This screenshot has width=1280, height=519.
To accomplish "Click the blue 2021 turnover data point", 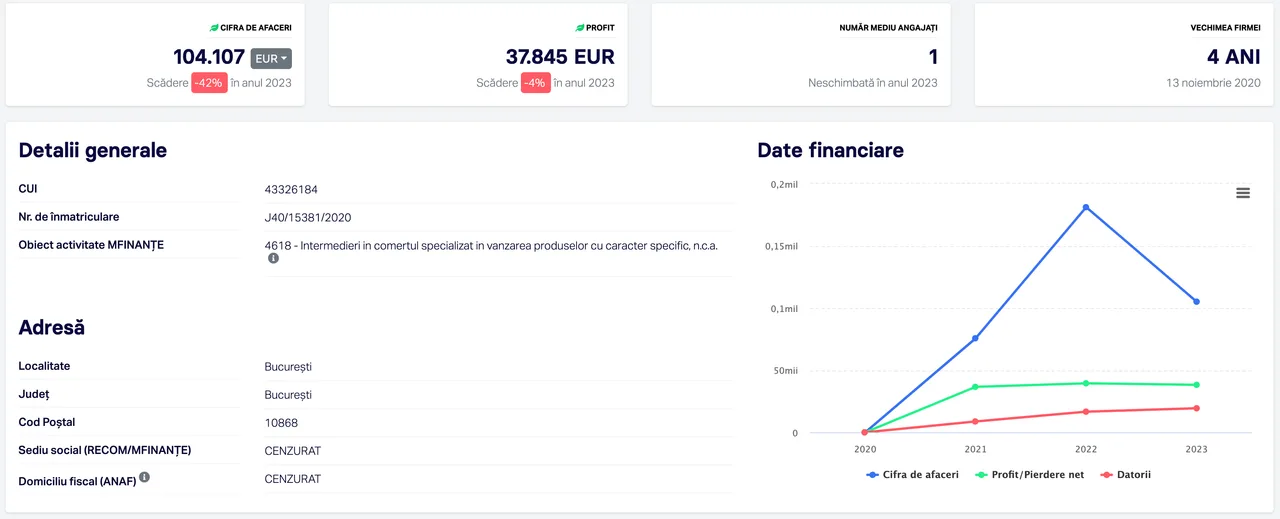I will 975,338.
